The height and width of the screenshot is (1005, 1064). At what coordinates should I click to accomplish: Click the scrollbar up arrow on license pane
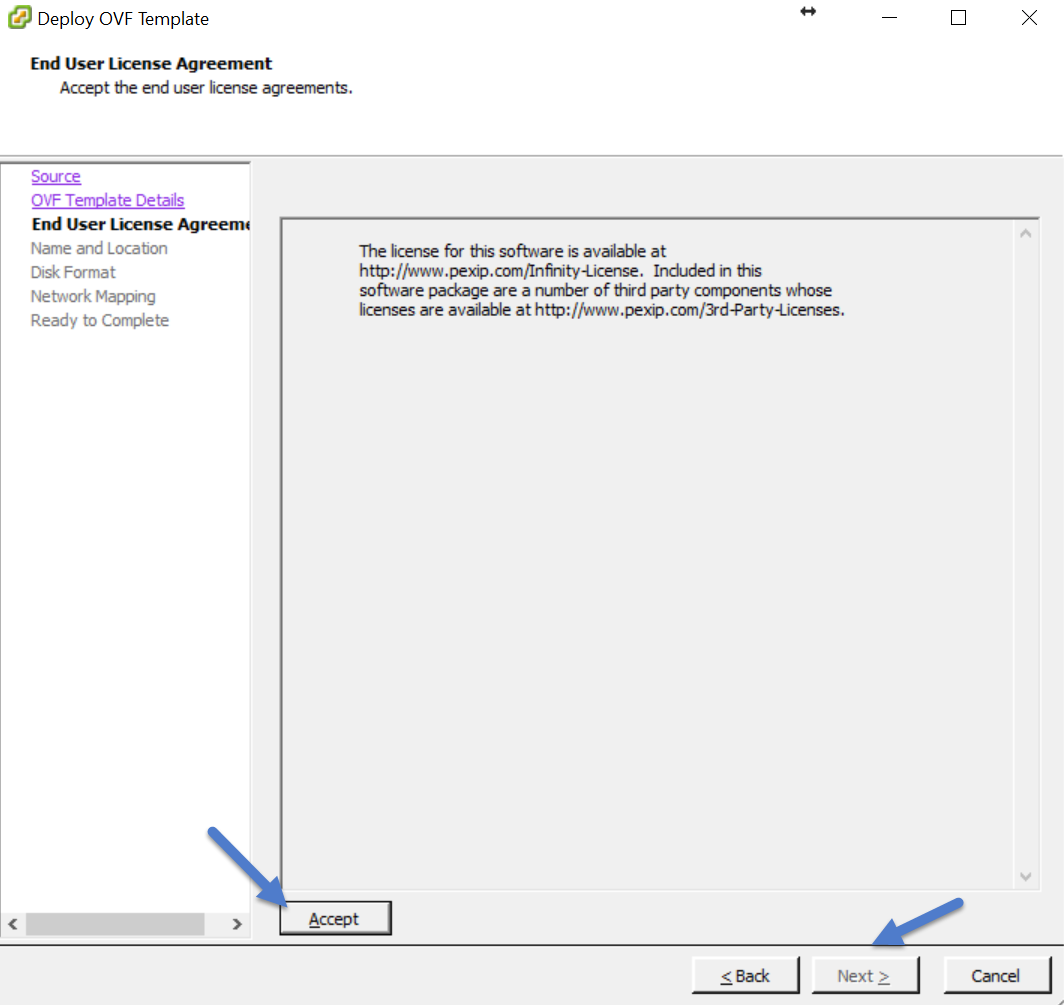pos(1025,231)
